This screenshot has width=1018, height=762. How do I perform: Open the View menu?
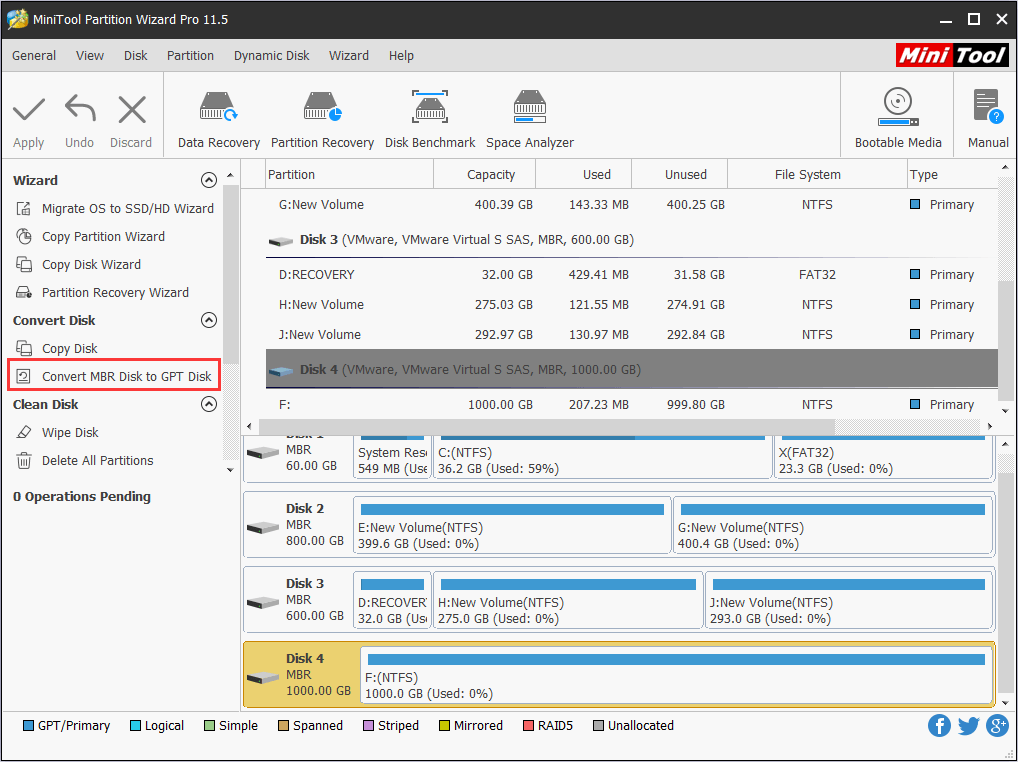click(90, 56)
